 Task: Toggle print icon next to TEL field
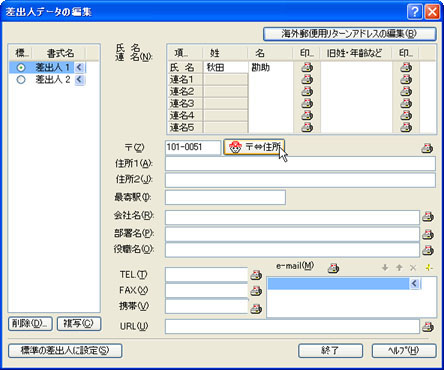pos(256,275)
